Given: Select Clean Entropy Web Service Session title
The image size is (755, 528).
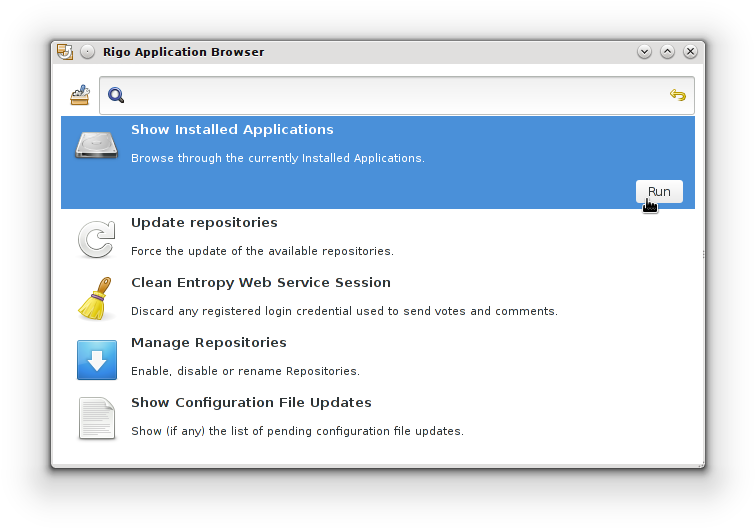Looking at the screenshot, I should click(x=260, y=283).
